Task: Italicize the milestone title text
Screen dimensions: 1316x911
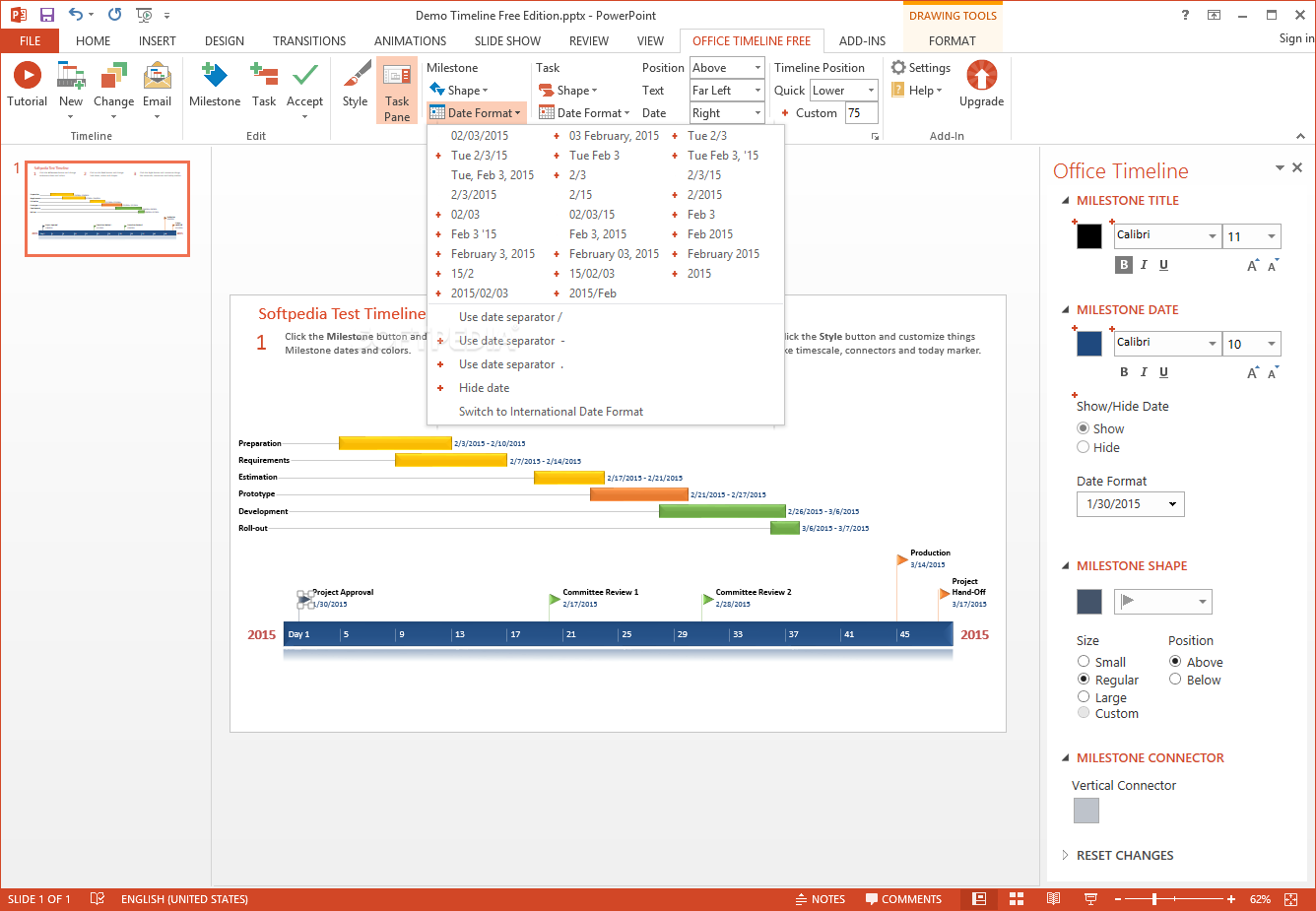Action: click(1144, 265)
